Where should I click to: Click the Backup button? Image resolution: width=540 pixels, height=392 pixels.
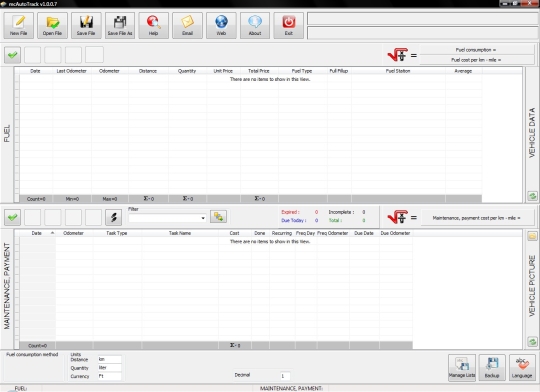tap(492, 368)
